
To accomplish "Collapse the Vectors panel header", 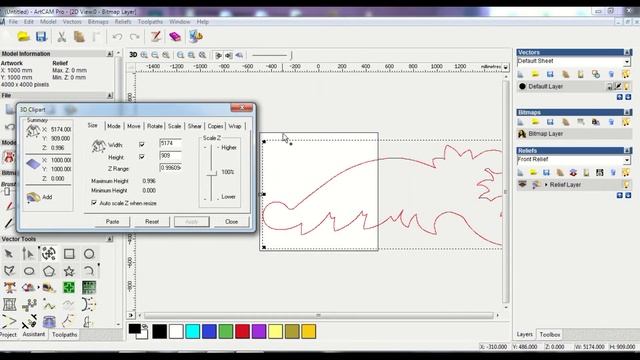I will (x=627, y=52).
